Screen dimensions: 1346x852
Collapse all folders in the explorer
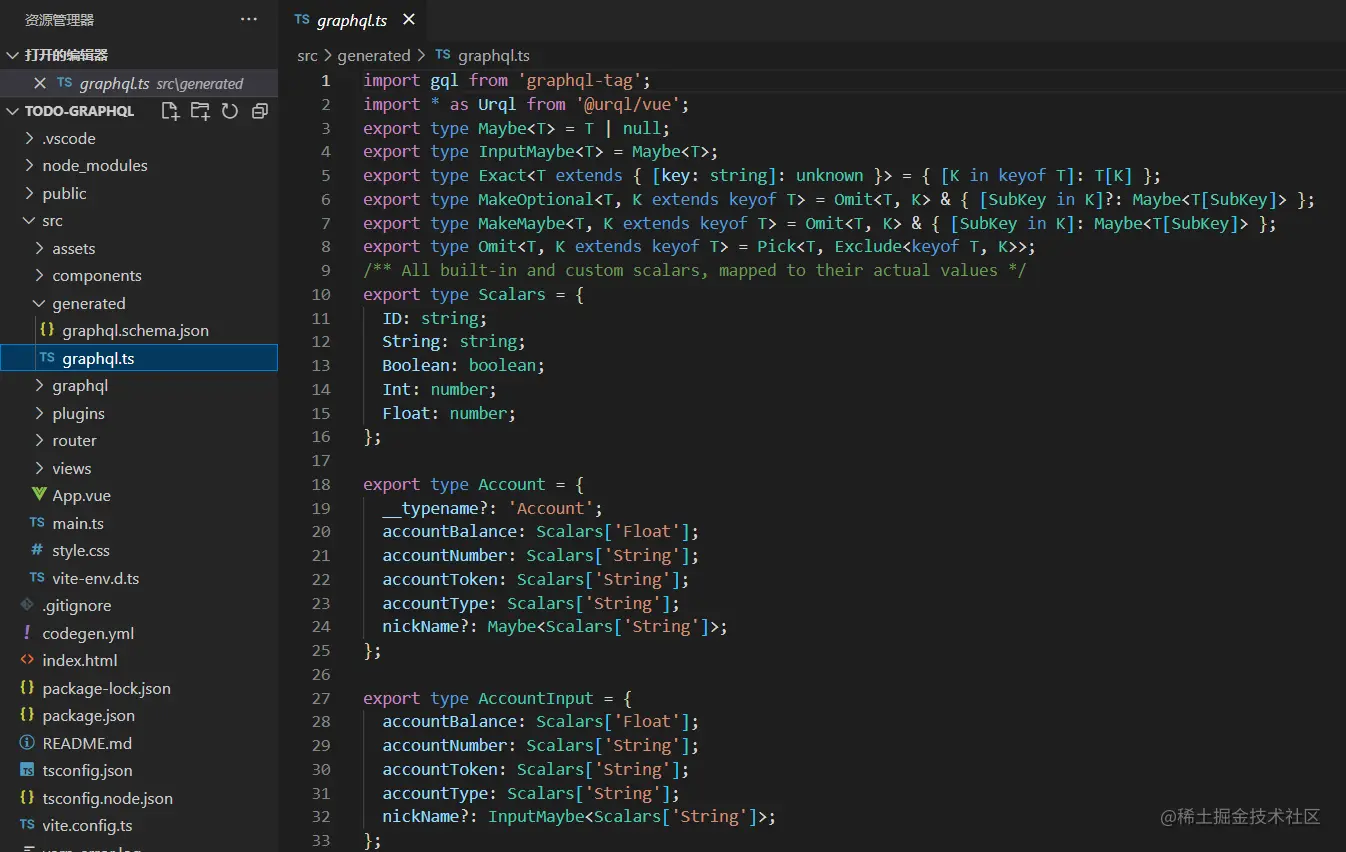(260, 111)
